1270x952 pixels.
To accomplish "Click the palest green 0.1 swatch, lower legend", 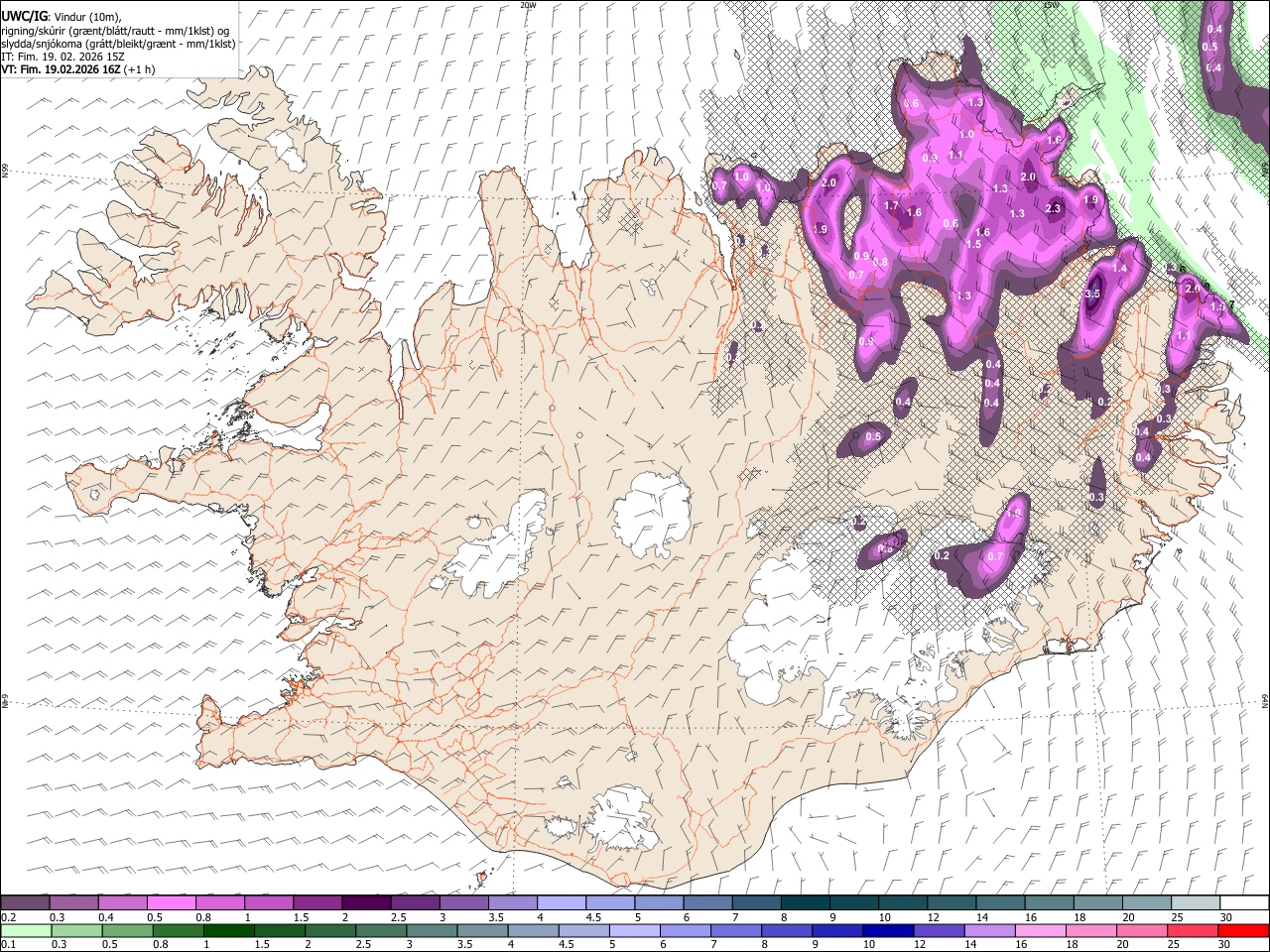I will pos(25,930).
